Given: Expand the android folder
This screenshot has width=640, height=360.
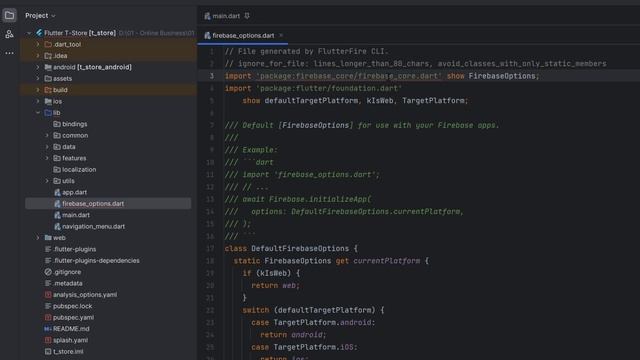Looking at the screenshot, I should (38, 67).
